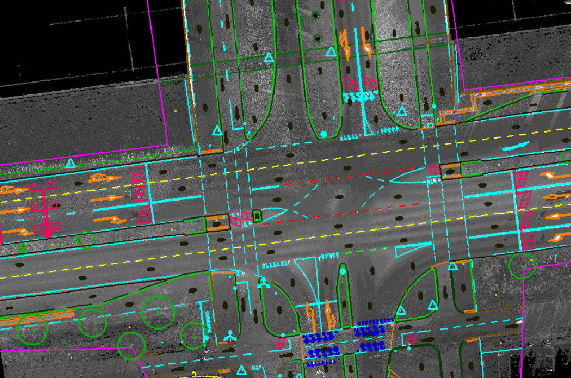The height and width of the screenshot is (378, 571).
Task: Select the cyan pedestrian symbol near blue crosswalk
Action: [229, 336]
